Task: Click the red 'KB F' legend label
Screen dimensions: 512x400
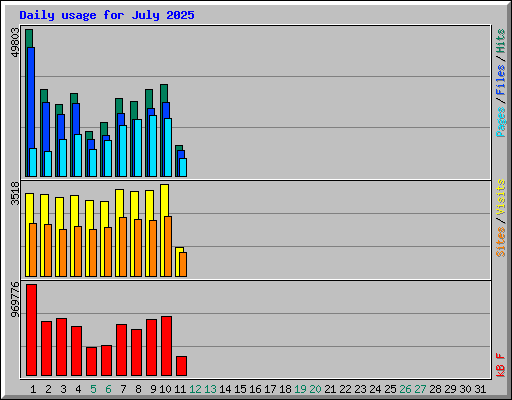Action: [501, 365]
